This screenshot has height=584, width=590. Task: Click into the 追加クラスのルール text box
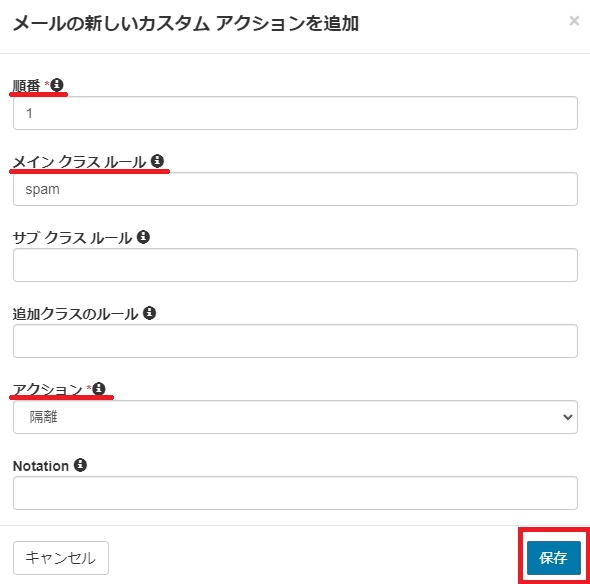click(295, 341)
